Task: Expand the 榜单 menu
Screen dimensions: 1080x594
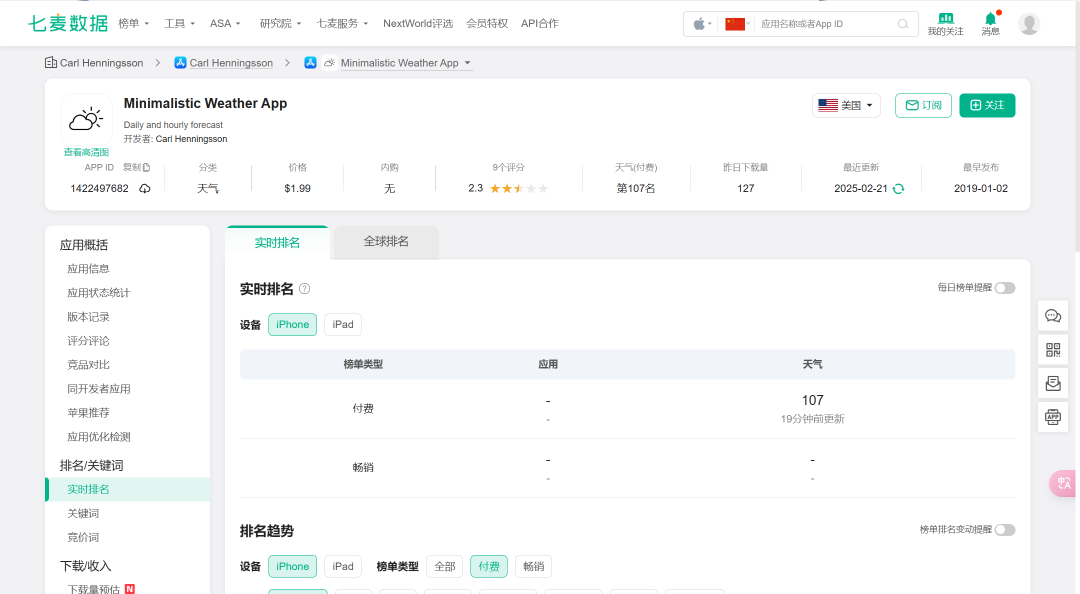Action: 134,23
